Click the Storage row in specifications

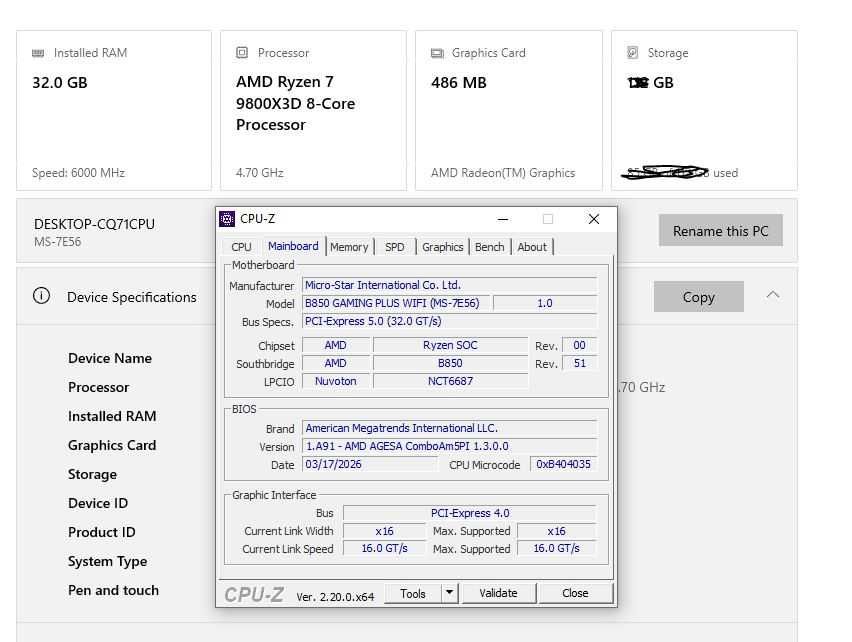pos(92,474)
